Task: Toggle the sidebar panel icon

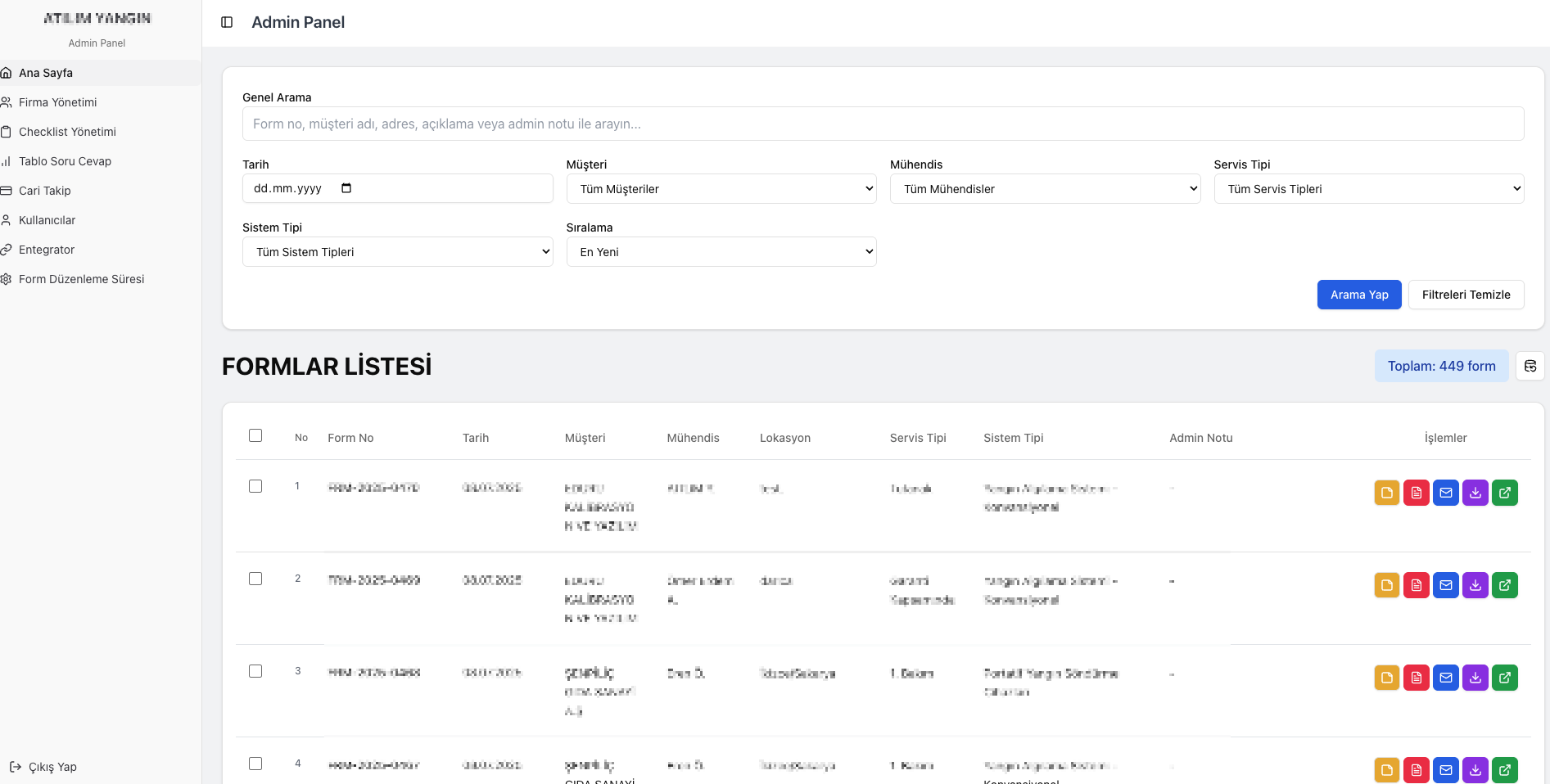Action: pos(227,22)
